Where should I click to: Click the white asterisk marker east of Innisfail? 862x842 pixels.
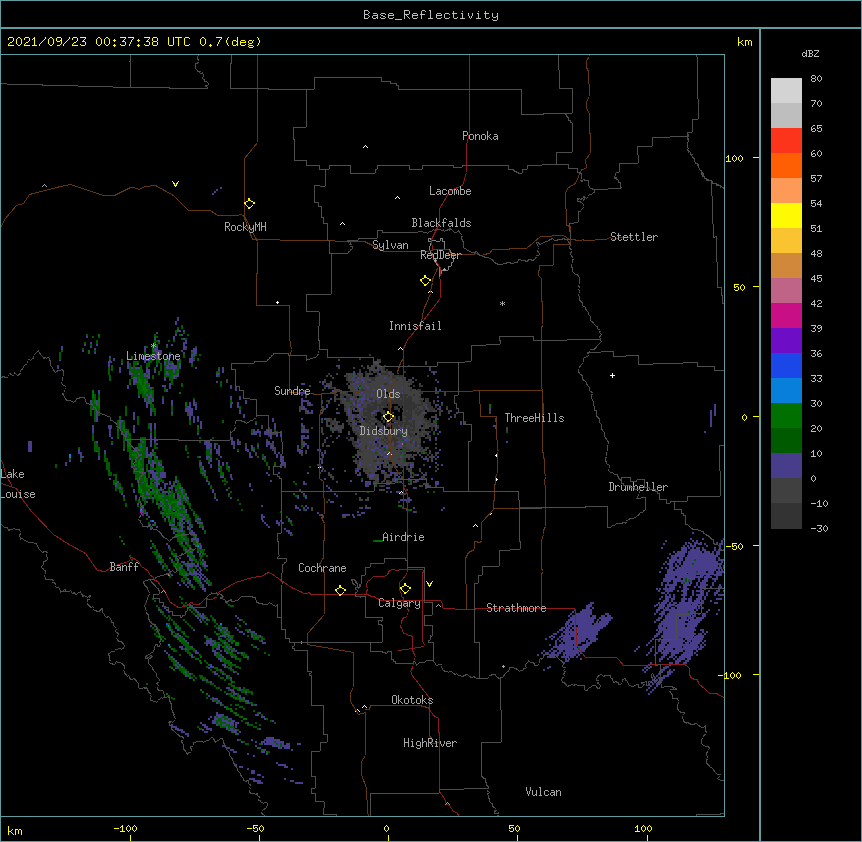coord(502,303)
